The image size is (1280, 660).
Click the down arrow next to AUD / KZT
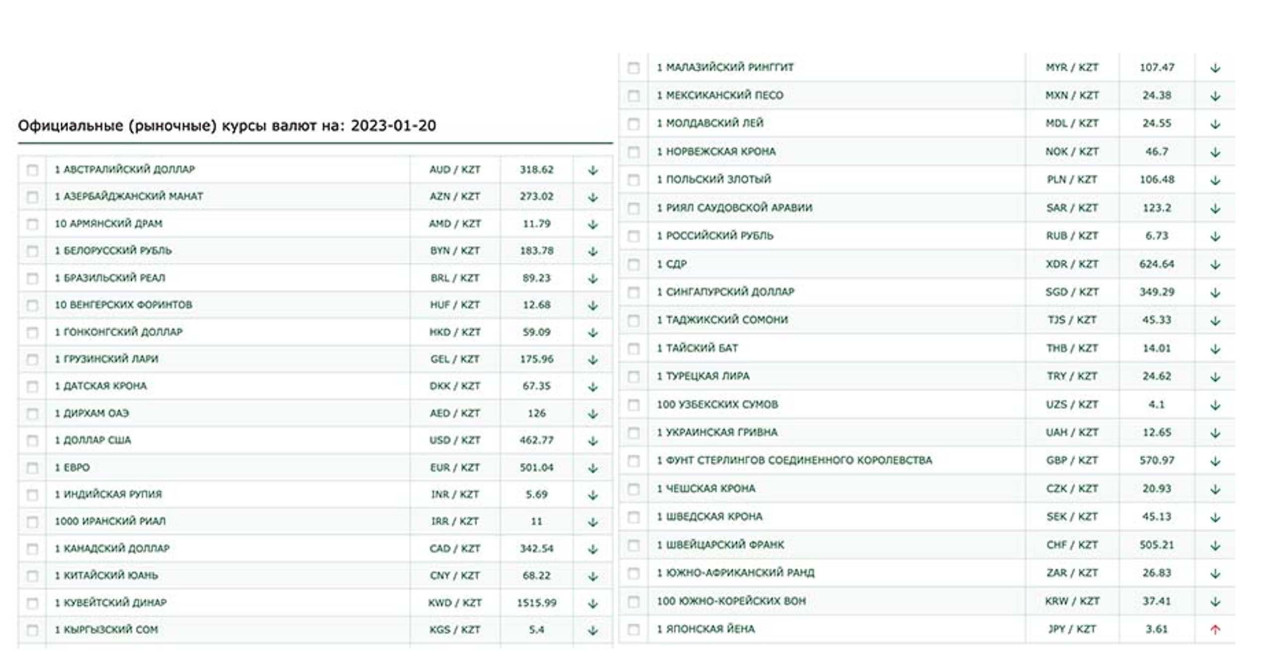(x=592, y=170)
